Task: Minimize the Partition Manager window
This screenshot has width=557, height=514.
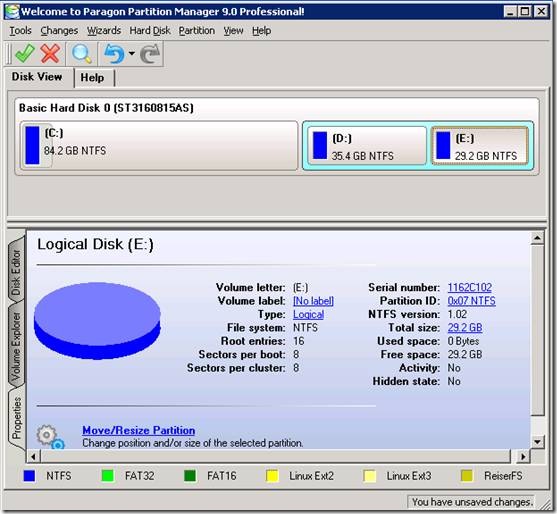Action: (510, 12)
